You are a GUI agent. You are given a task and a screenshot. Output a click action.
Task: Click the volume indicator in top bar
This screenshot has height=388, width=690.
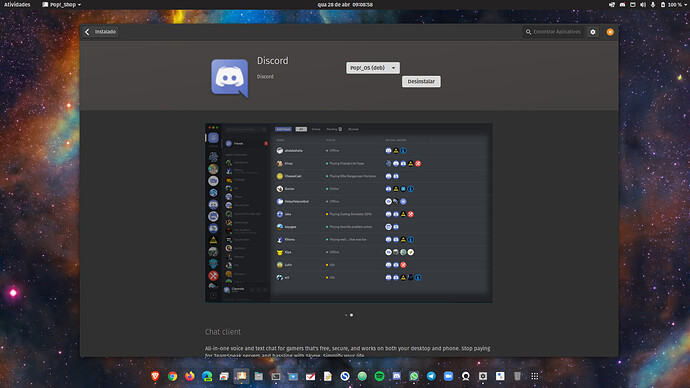643,4
